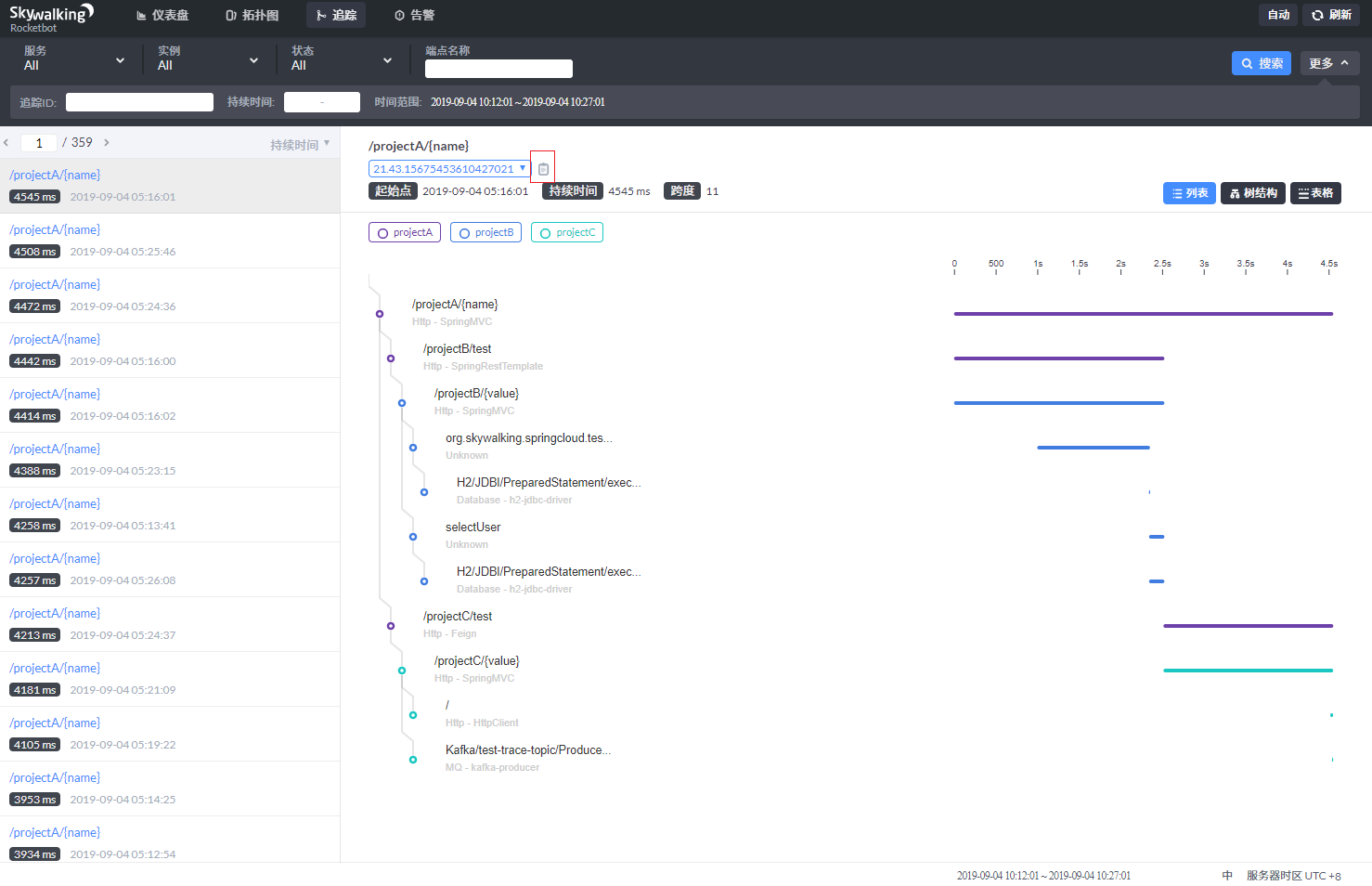1372x886 pixels.
Task: Click the /projectA/{name} root span node circle
Action: (x=380, y=314)
